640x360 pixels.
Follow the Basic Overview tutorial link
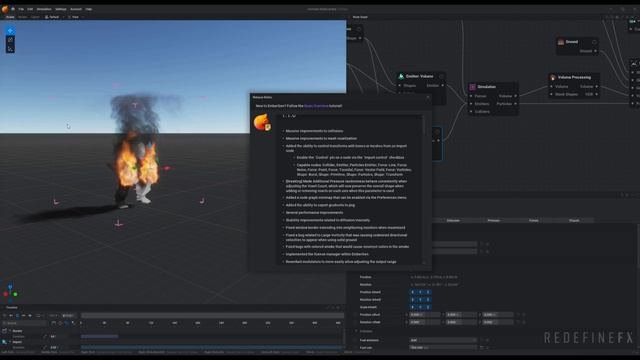coord(316,106)
